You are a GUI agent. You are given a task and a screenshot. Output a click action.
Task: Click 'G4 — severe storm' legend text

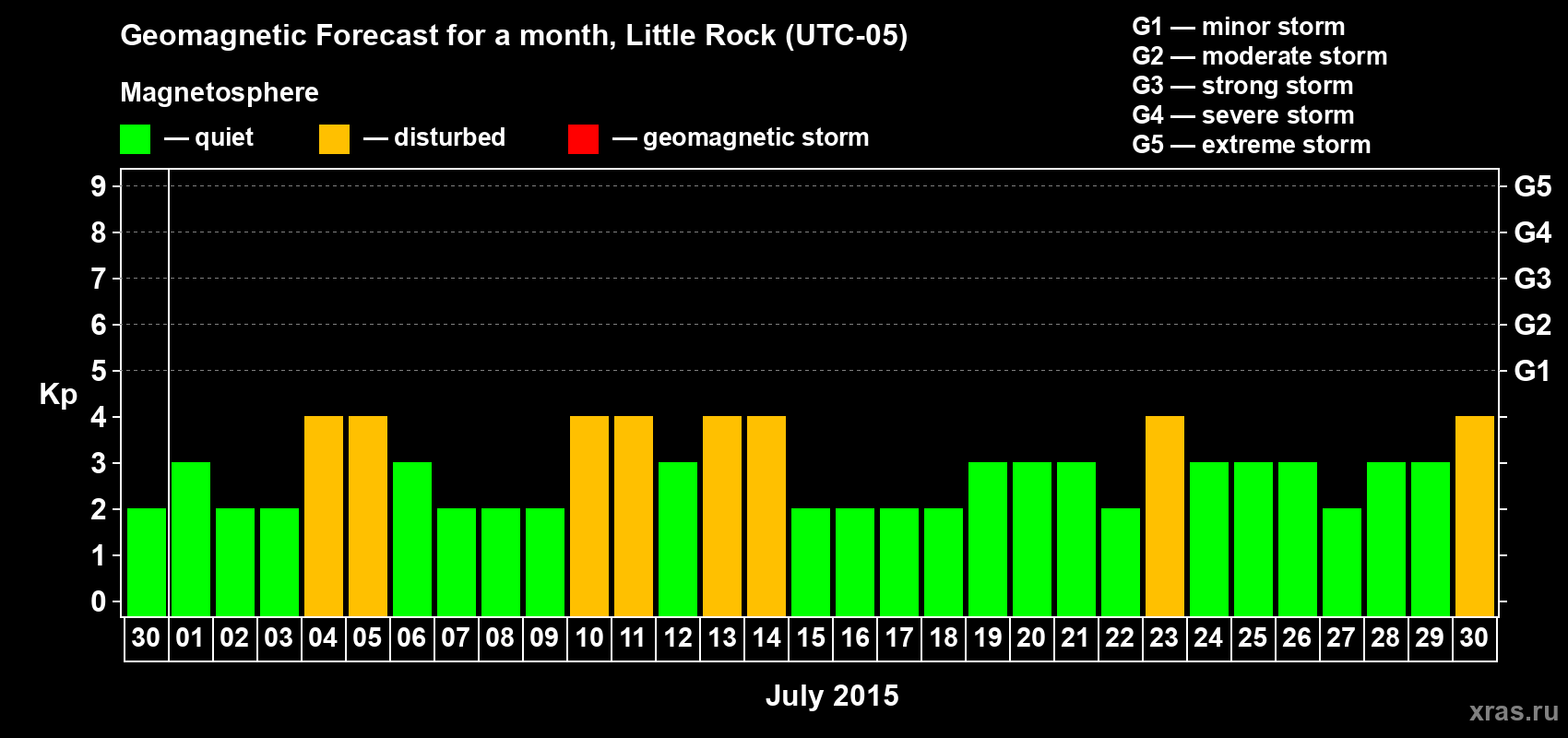(1243, 115)
